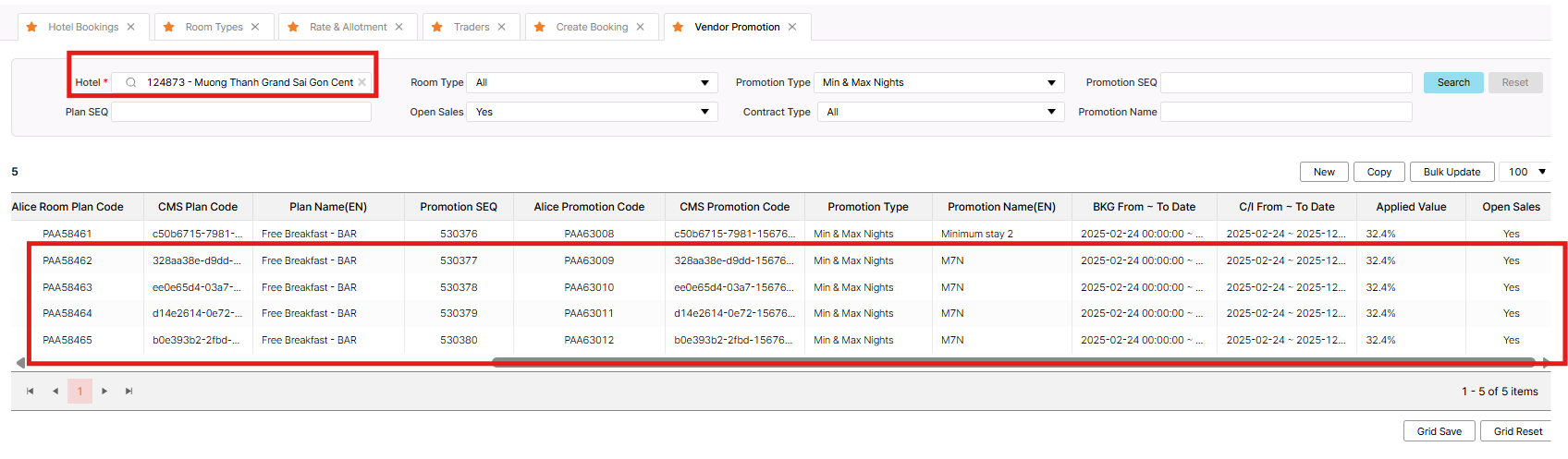Close the Rate & Allotment tab
The width and height of the screenshot is (1568, 459).
click(399, 27)
